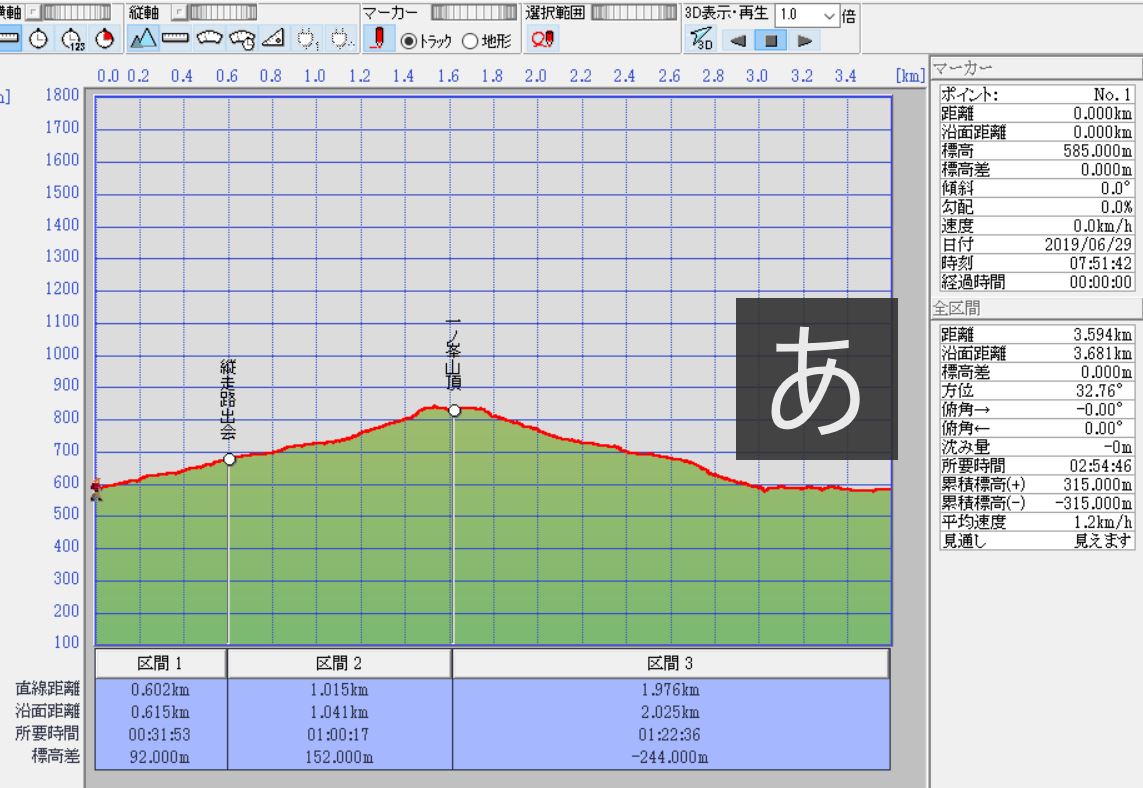Adjust the vertical axis zoom slider
Viewport: 1143px width, 788px height.
pos(222,12)
